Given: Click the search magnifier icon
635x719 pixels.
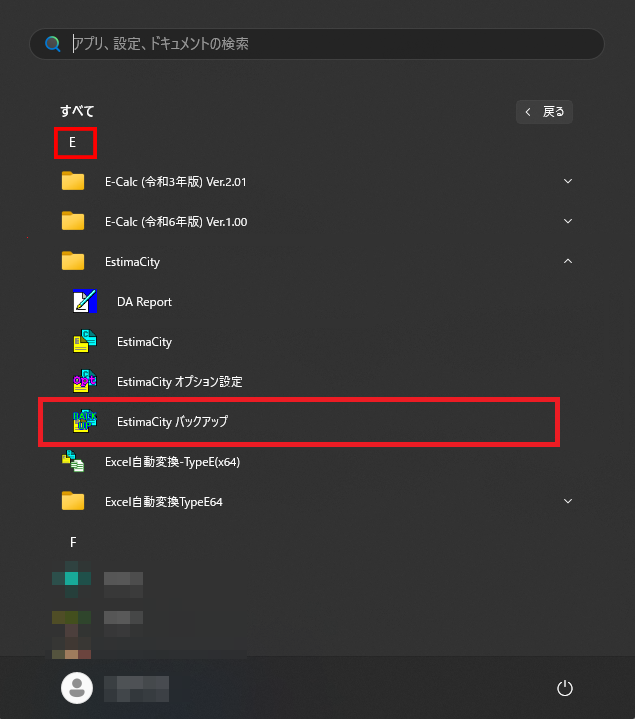Looking at the screenshot, I should coord(53,44).
